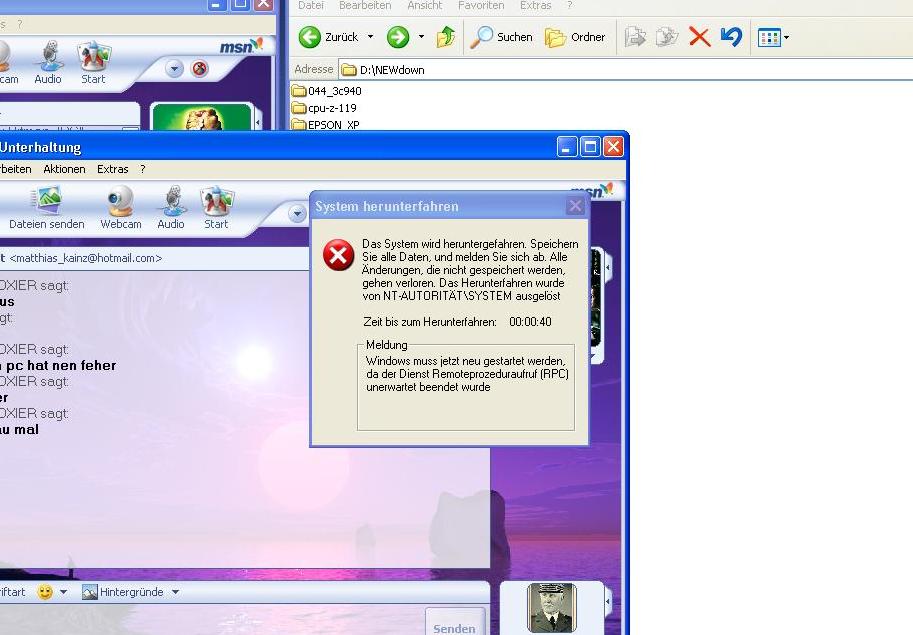
Task: Click the Start activities icon in Unterhaltung window
Action: click(216, 208)
